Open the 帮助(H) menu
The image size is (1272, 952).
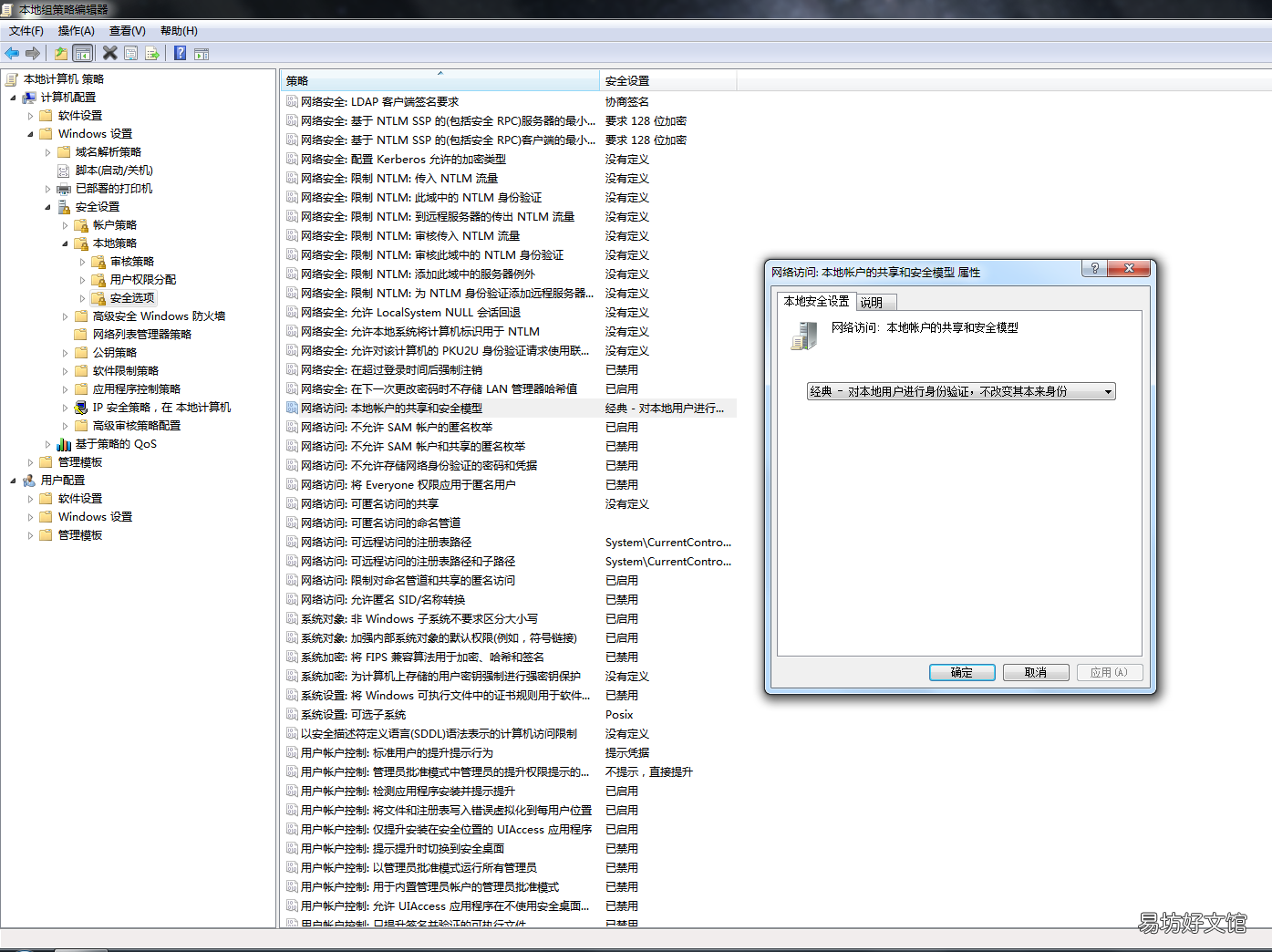tap(179, 31)
